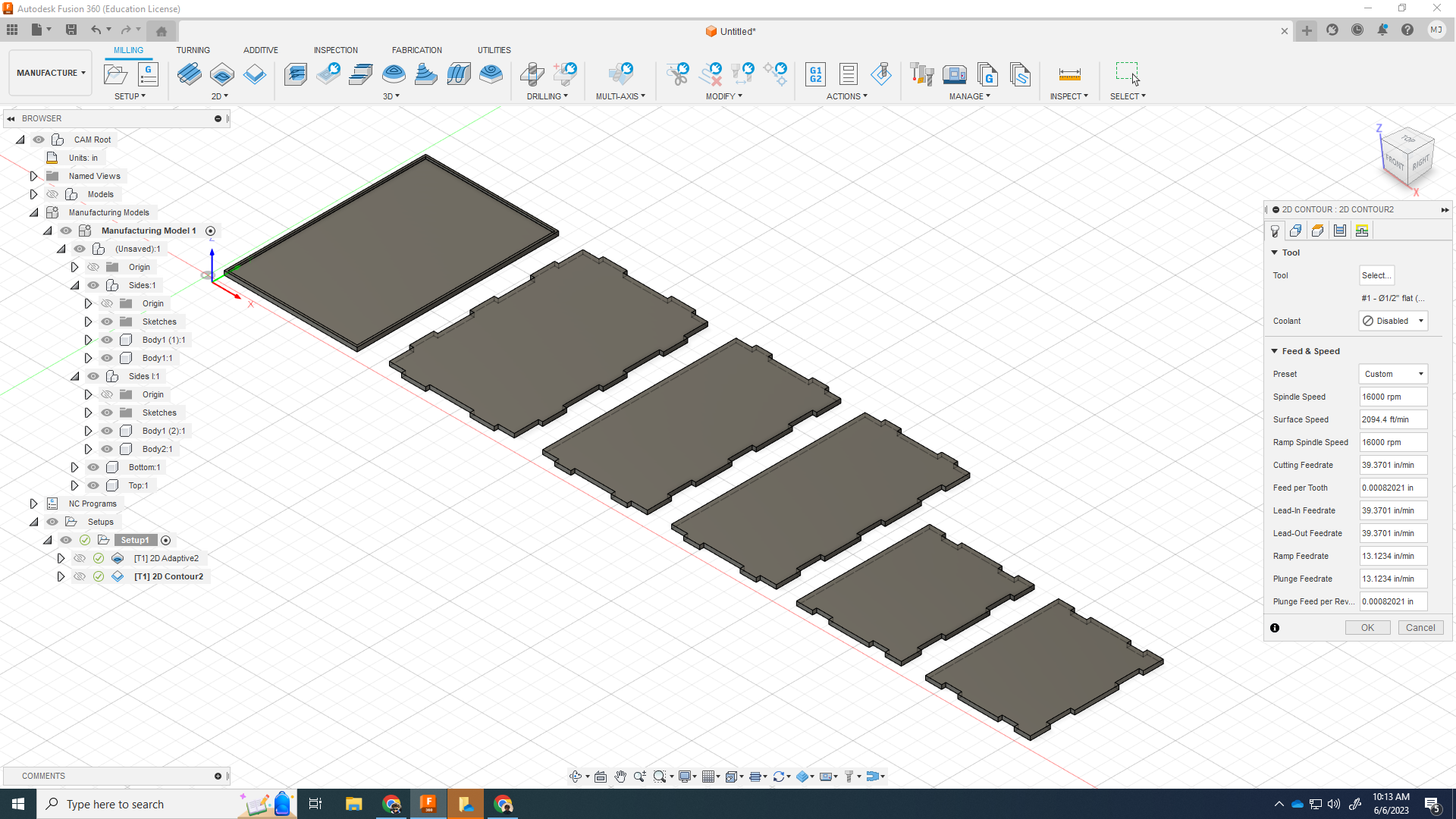
Task: Toggle visibility of Bottom:1 body
Action: point(93,467)
